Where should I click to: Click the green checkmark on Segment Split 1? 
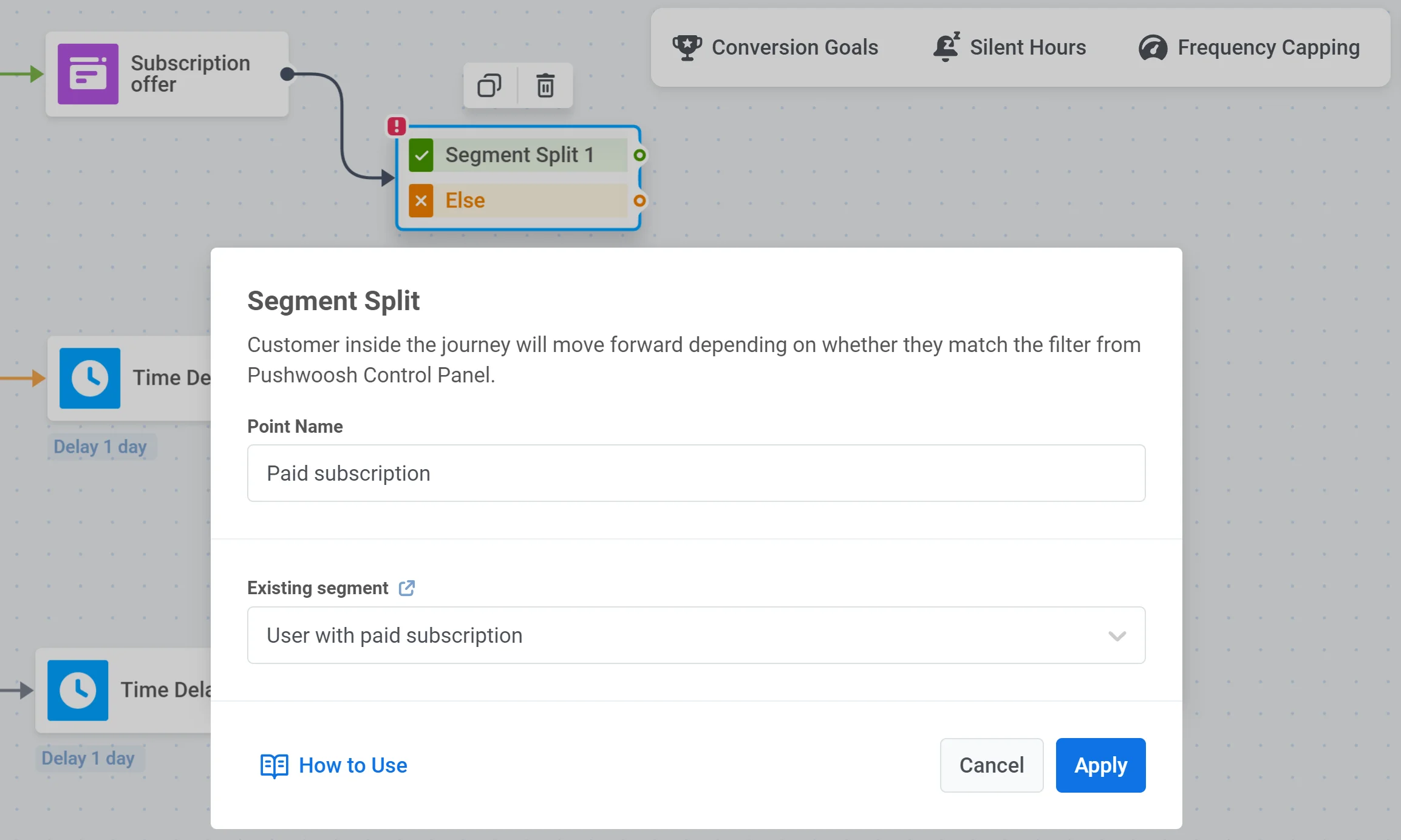coord(421,155)
